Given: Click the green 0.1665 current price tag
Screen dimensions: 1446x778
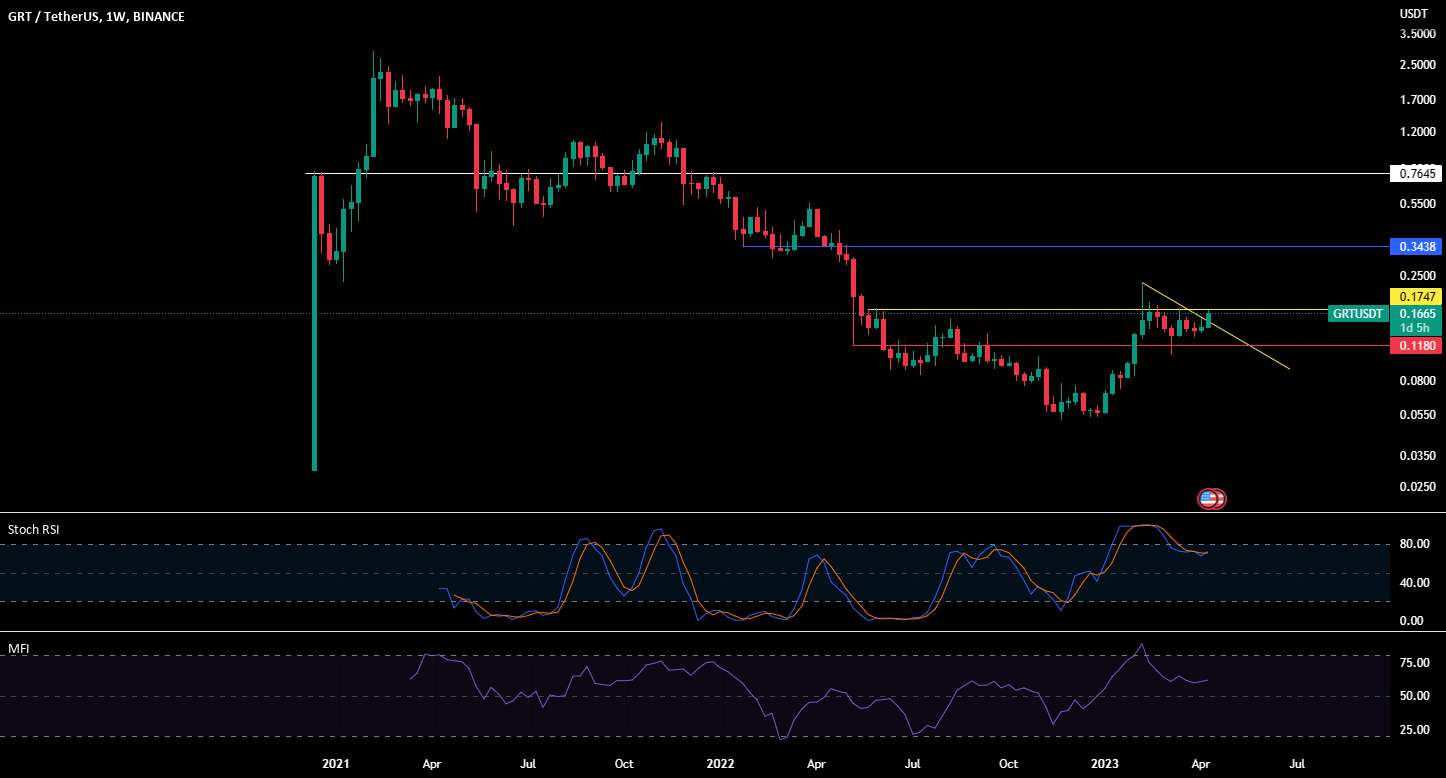Looking at the screenshot, I should (x=1415, y=313).
